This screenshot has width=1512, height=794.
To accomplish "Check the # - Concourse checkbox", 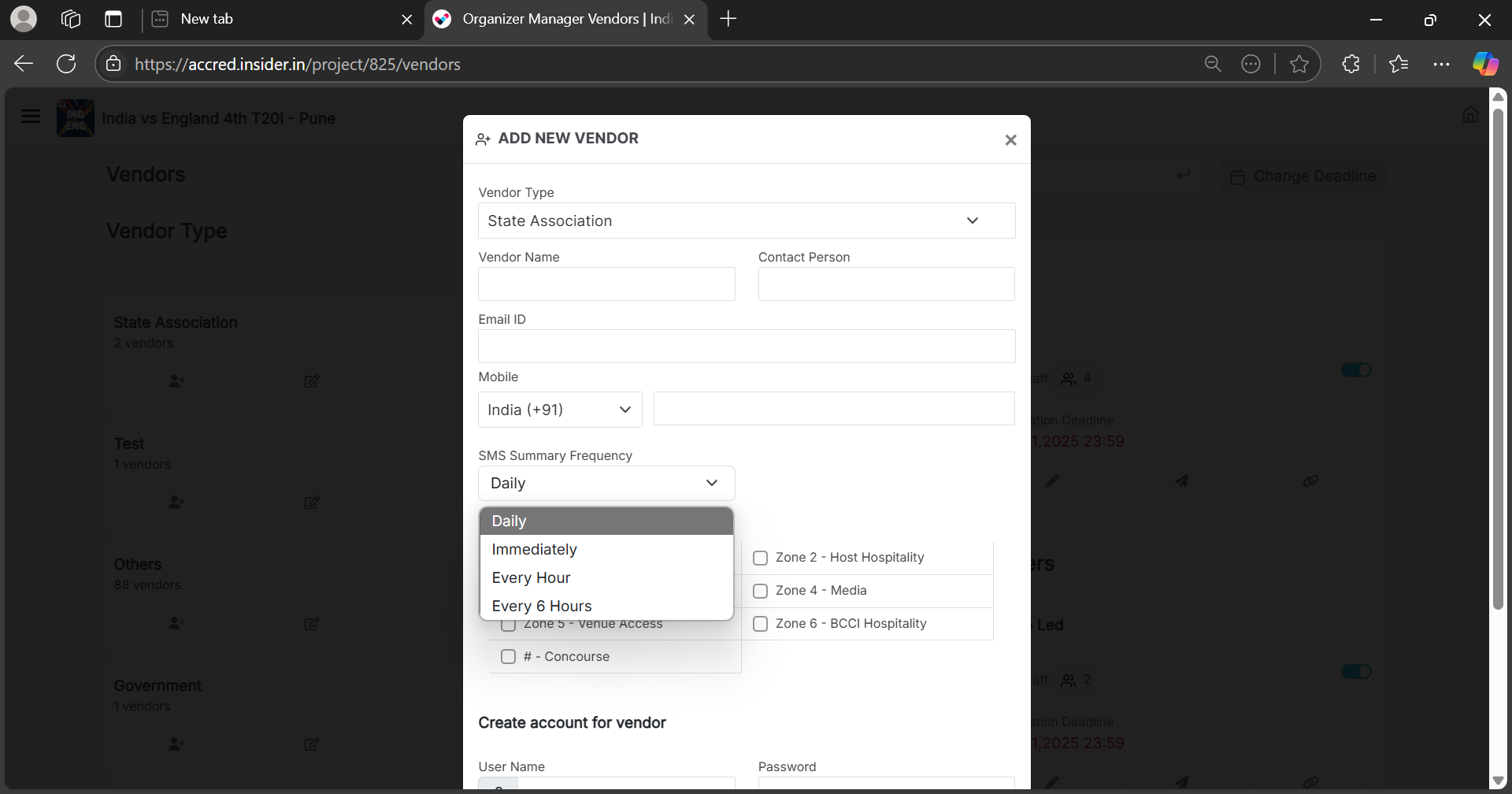I will (x=508, y=657).
